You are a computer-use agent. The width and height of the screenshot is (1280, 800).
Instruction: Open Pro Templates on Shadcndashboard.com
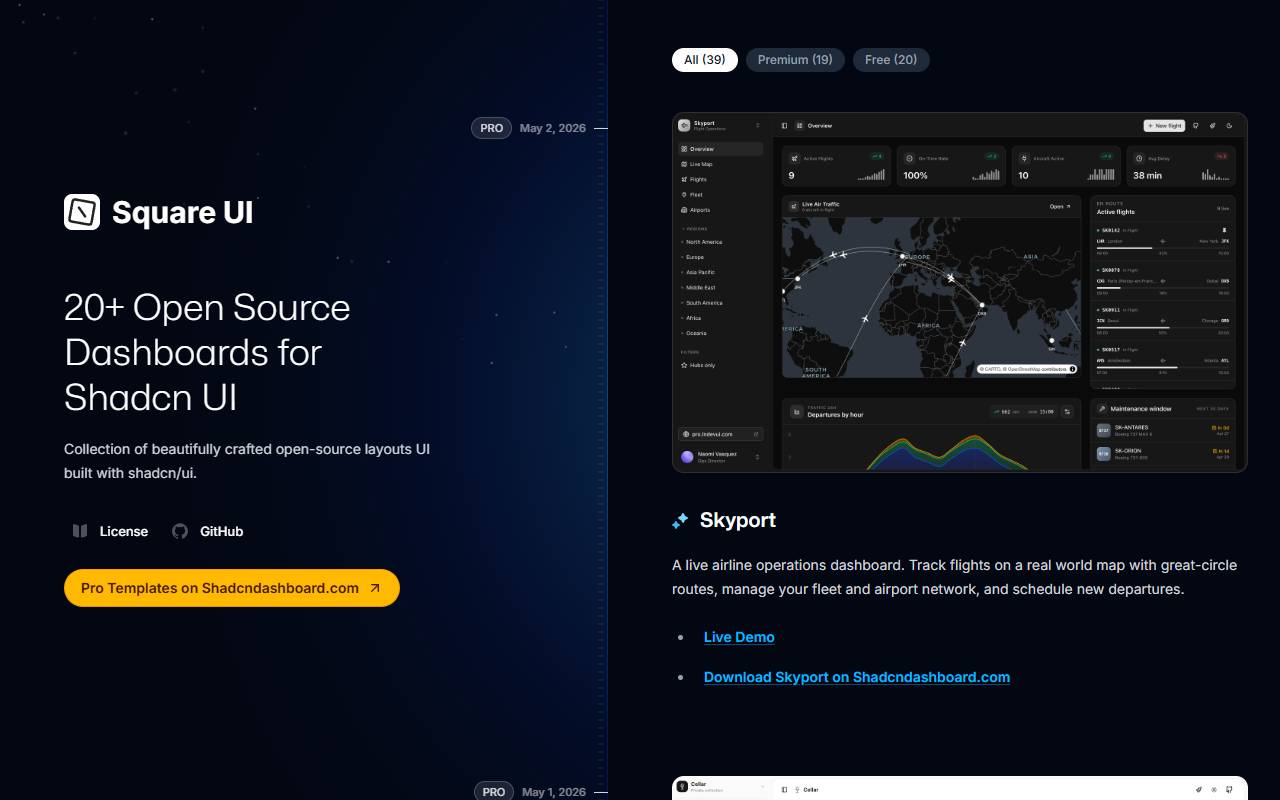(232, 588)
